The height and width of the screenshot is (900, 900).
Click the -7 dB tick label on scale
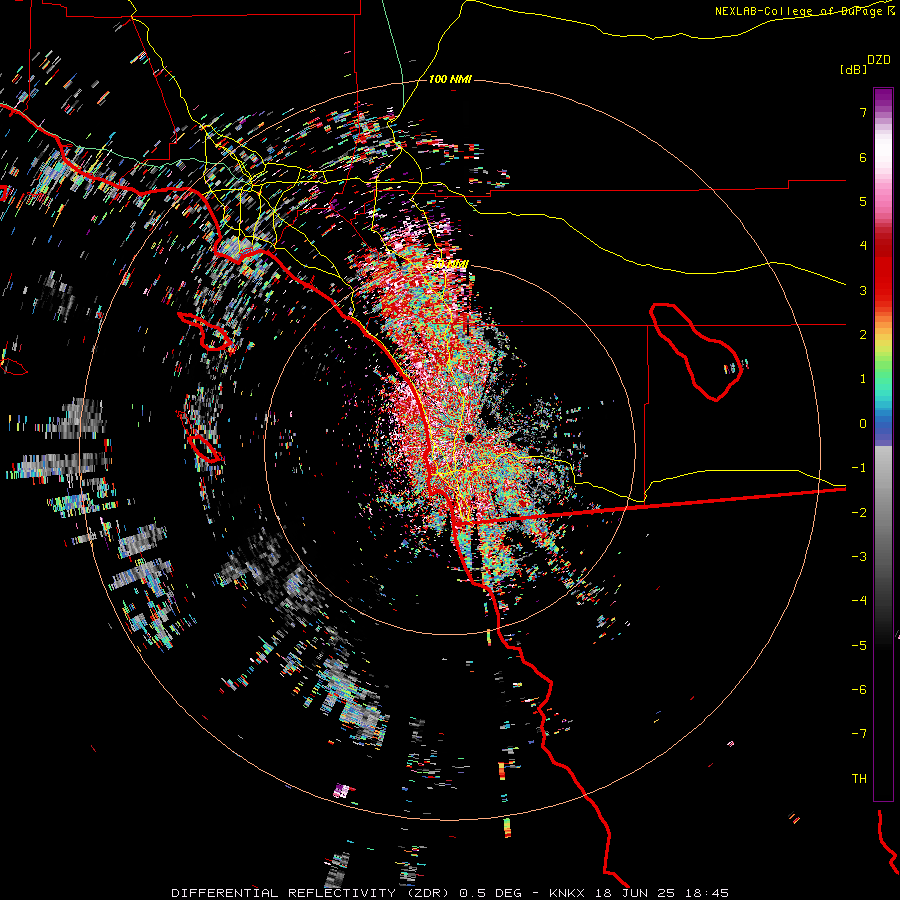859,734
